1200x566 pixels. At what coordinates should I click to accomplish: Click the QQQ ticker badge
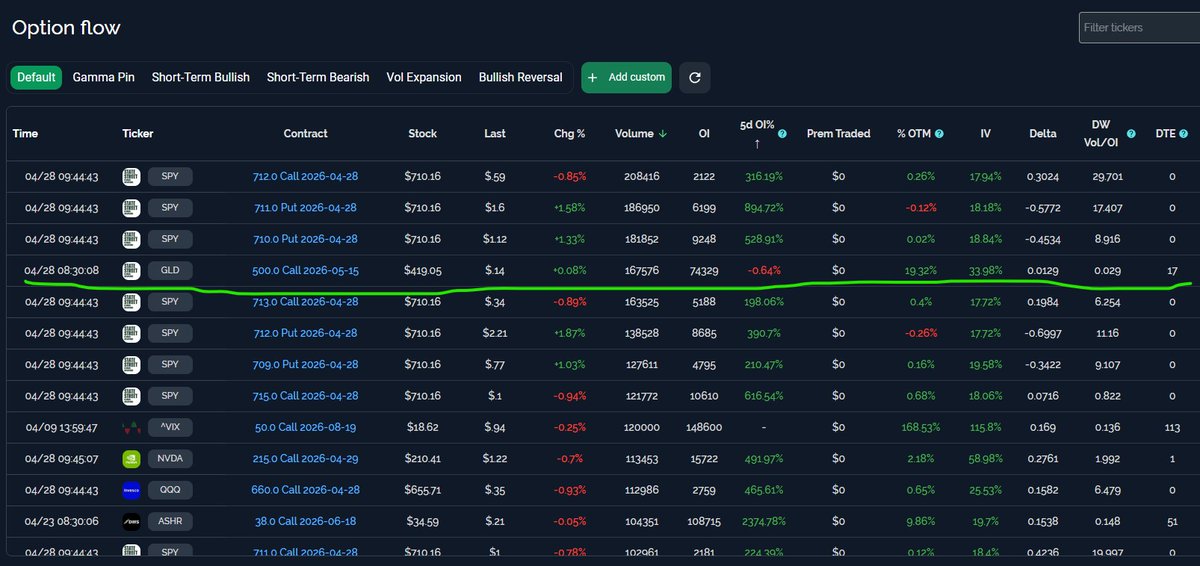coord(170,490)
